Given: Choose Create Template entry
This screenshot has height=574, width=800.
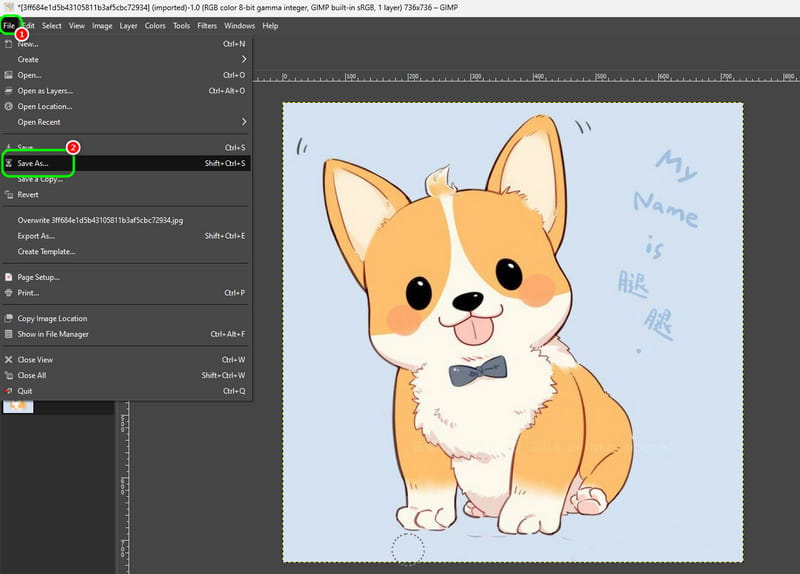Looking at the screenshot, I should [46, 252].
